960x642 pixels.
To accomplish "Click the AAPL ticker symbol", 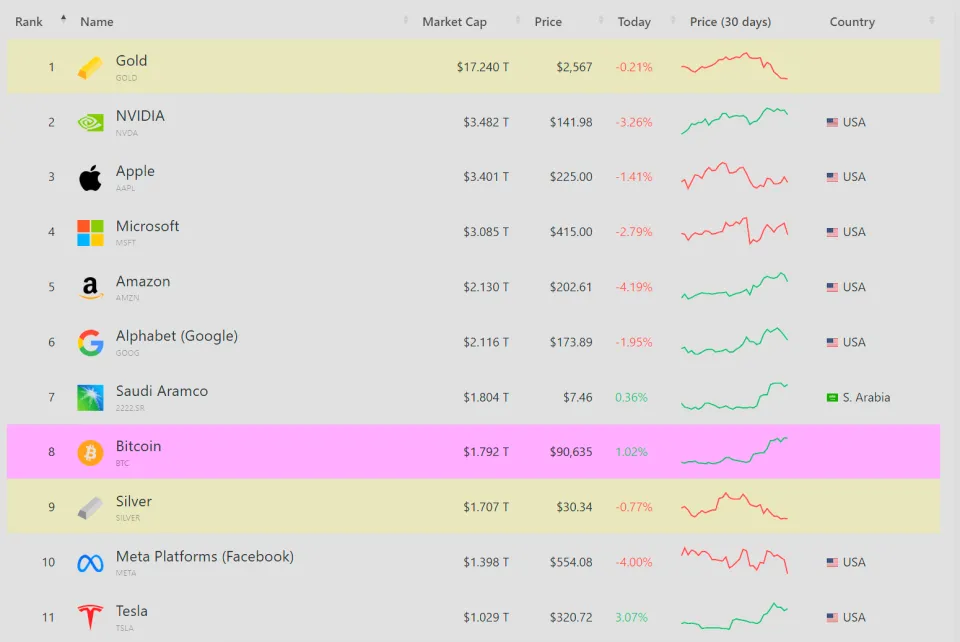I will tap(126, 188).
